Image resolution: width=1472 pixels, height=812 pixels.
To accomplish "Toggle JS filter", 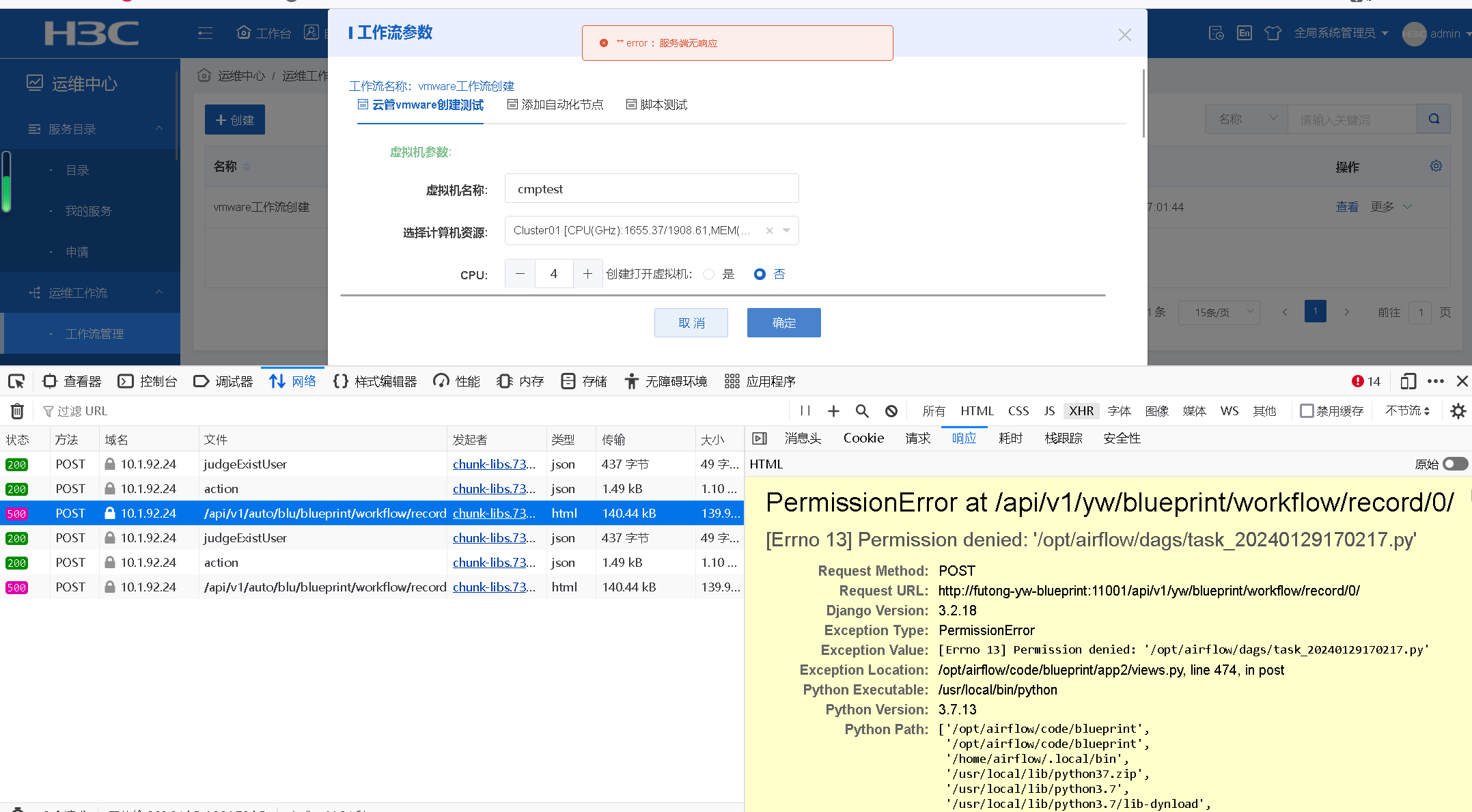I will coord(1049,410).
